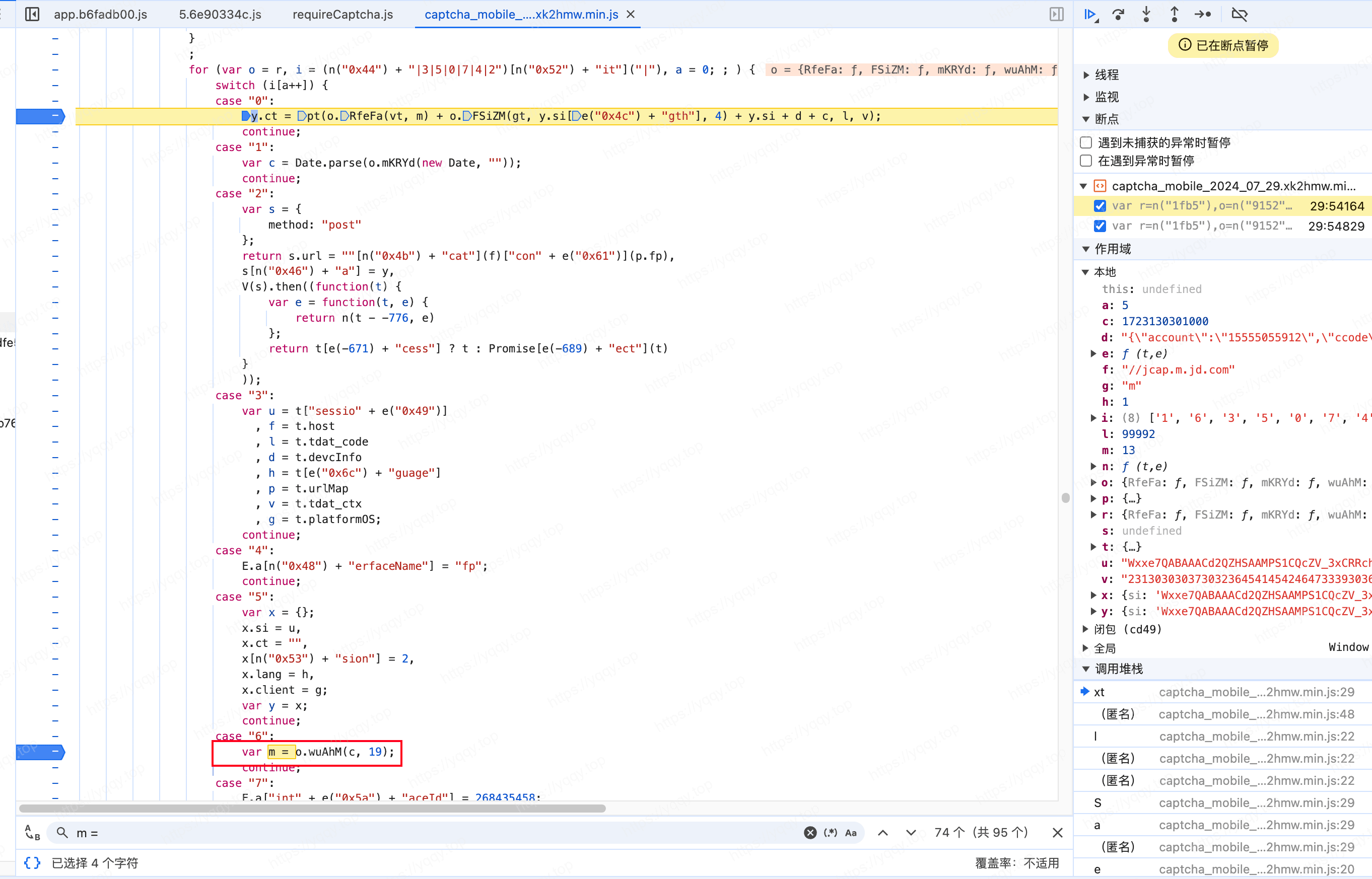Click the value of variable c 1723130301000

(1165, 321)
